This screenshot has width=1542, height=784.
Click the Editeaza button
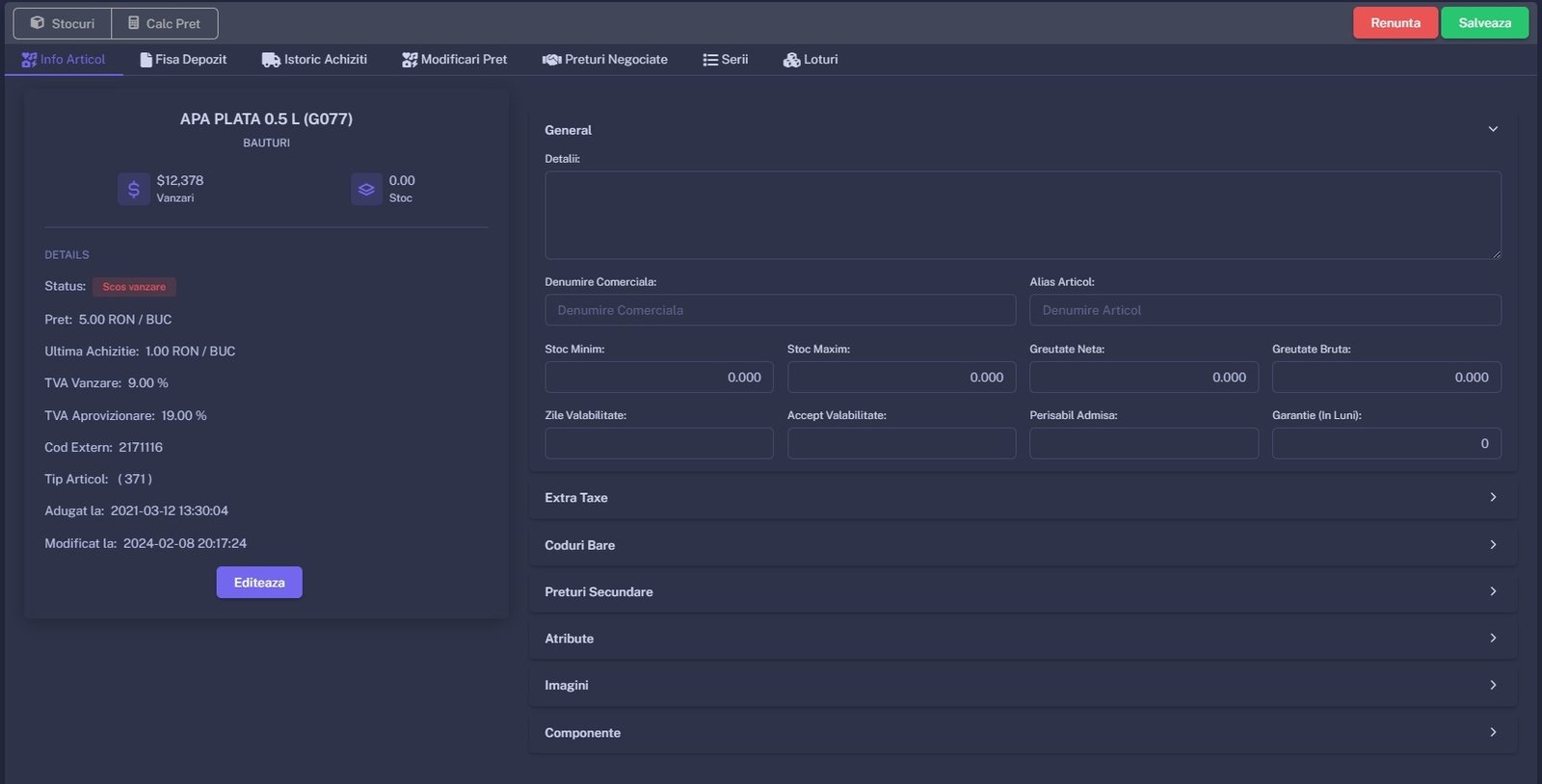(x=259, y=582)
